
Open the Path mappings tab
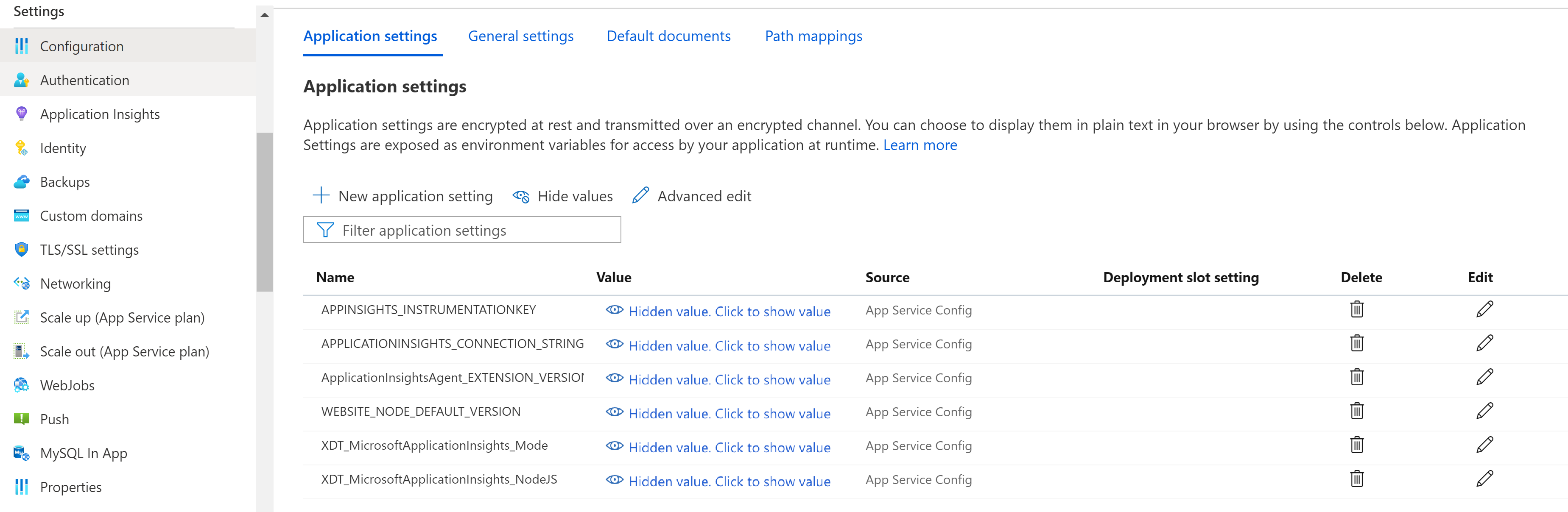(x=812, y=36)
